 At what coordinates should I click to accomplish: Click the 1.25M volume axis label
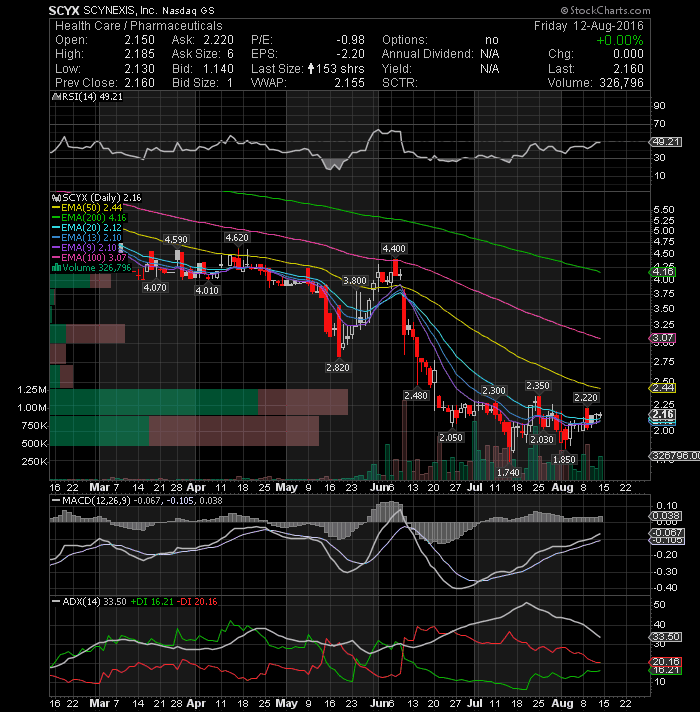32,390
